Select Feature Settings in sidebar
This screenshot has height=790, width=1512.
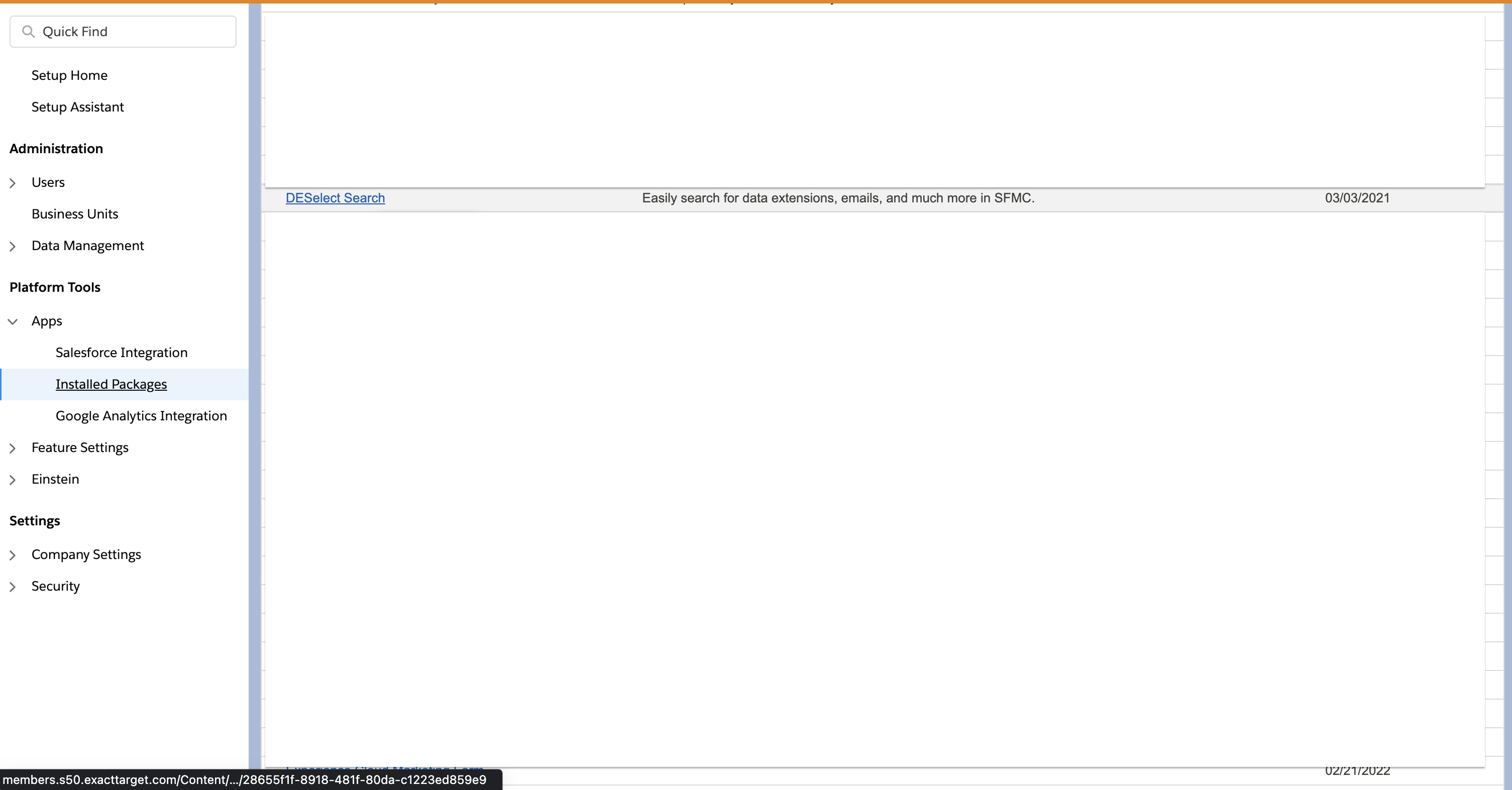[x=80, y=447]
